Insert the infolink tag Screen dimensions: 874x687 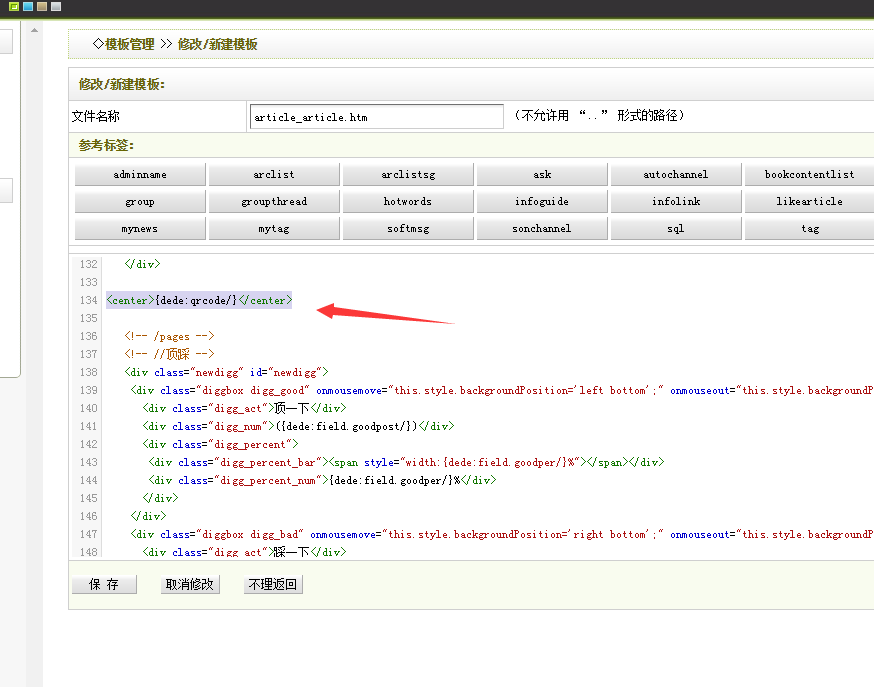click(x=676, y=201)
